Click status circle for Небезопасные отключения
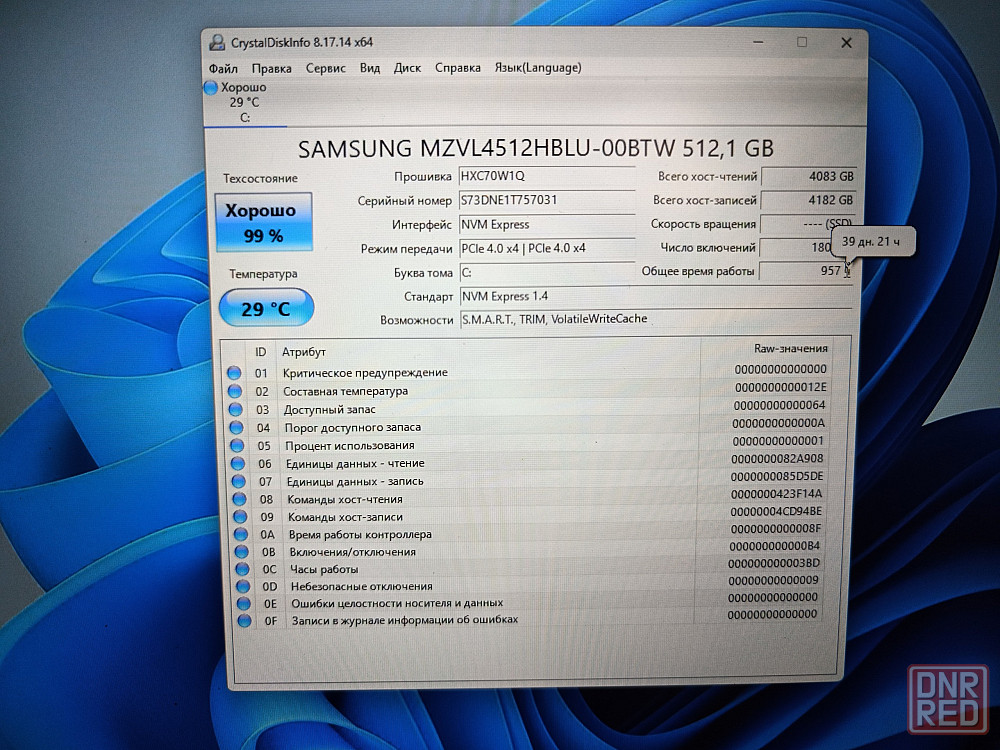 pos(244,586)
